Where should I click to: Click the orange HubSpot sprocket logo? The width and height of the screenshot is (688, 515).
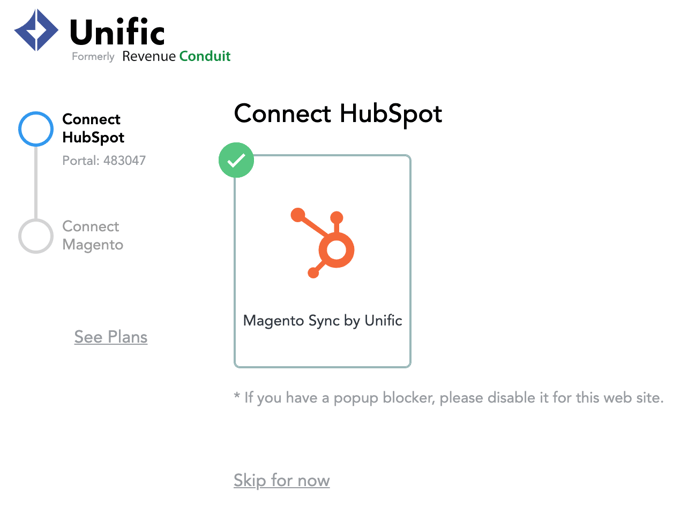[322, 243]
